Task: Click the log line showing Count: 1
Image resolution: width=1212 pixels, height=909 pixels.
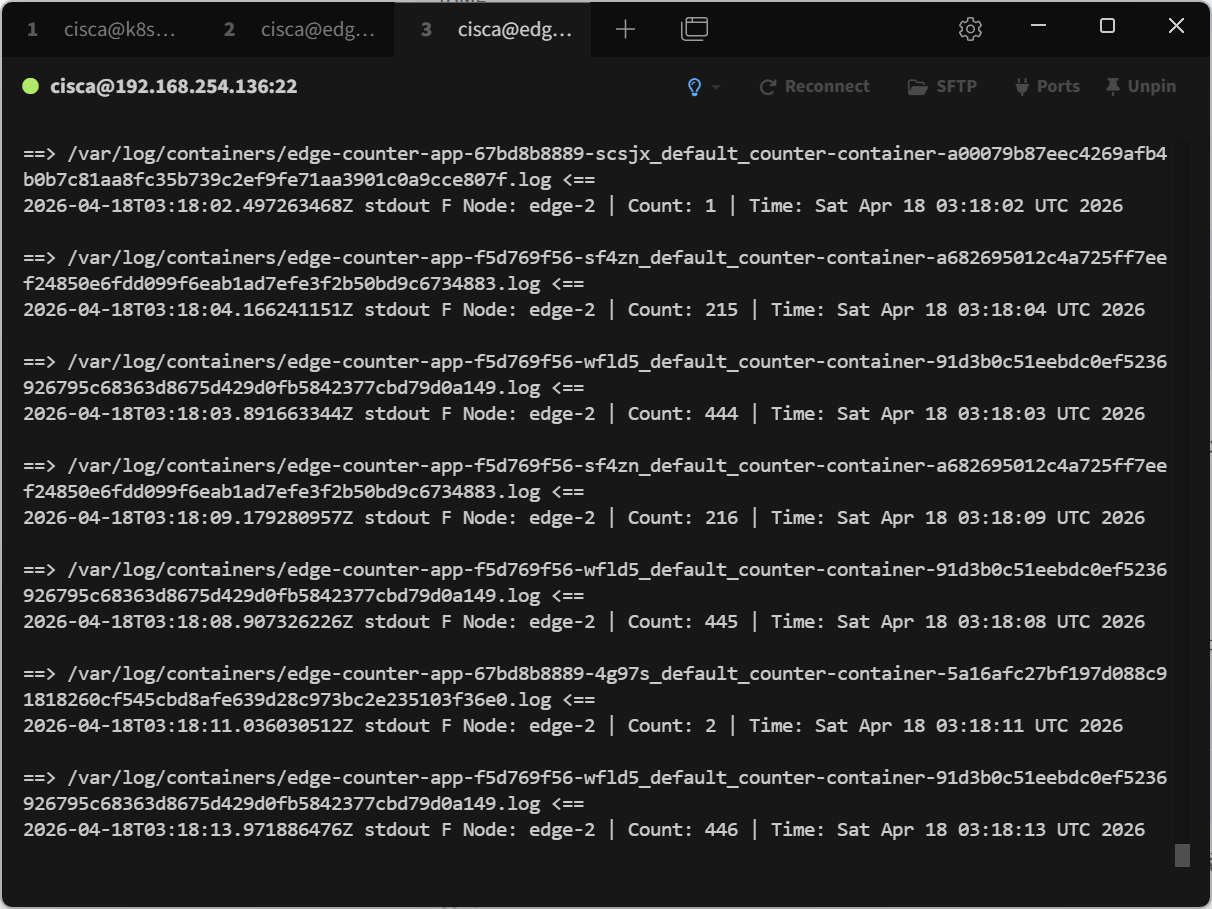Action: (572, 206)
